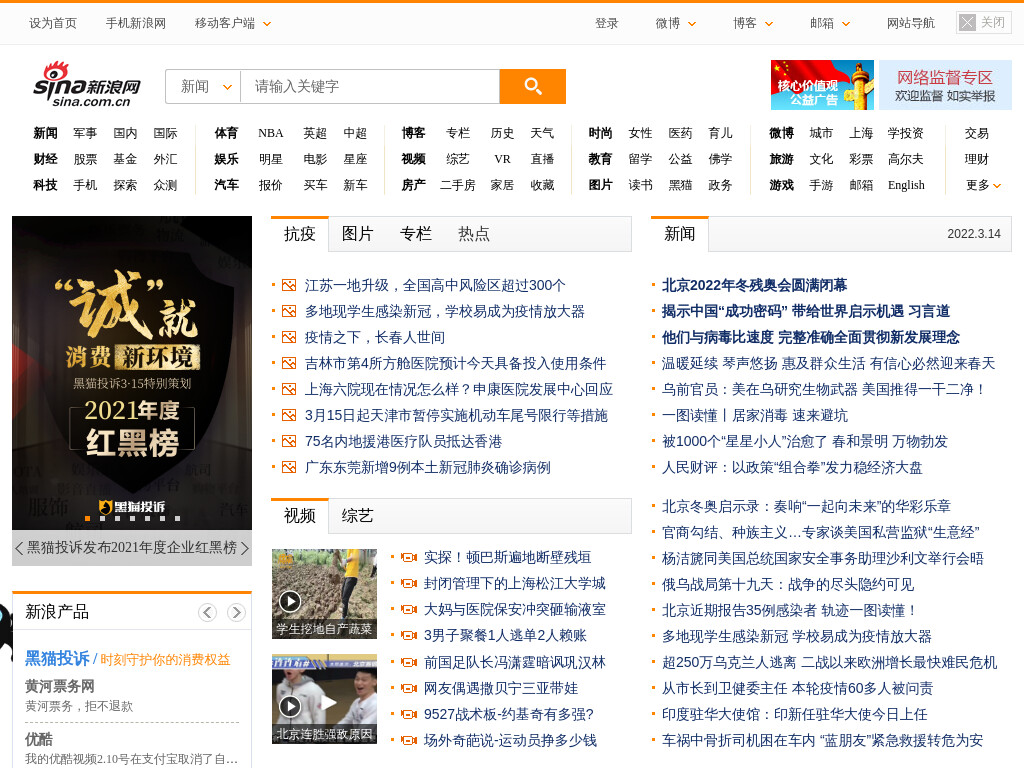Open 吉林市第4所方舱医院 headline
Screen dimensions: 1024x768
pyautogui.click(x=455, y=364)
